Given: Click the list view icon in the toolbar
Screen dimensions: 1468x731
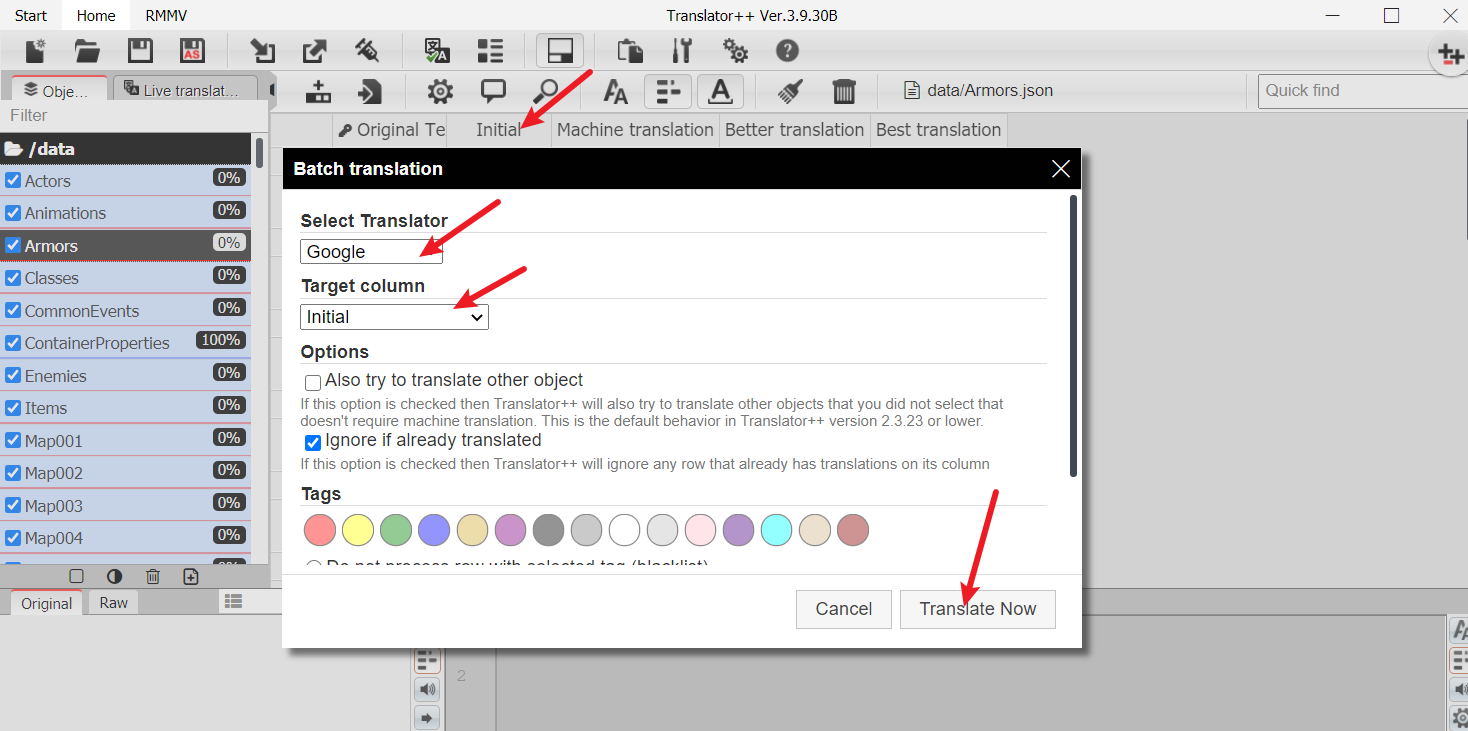Looking at the screenshot, I should click(489, 50).
